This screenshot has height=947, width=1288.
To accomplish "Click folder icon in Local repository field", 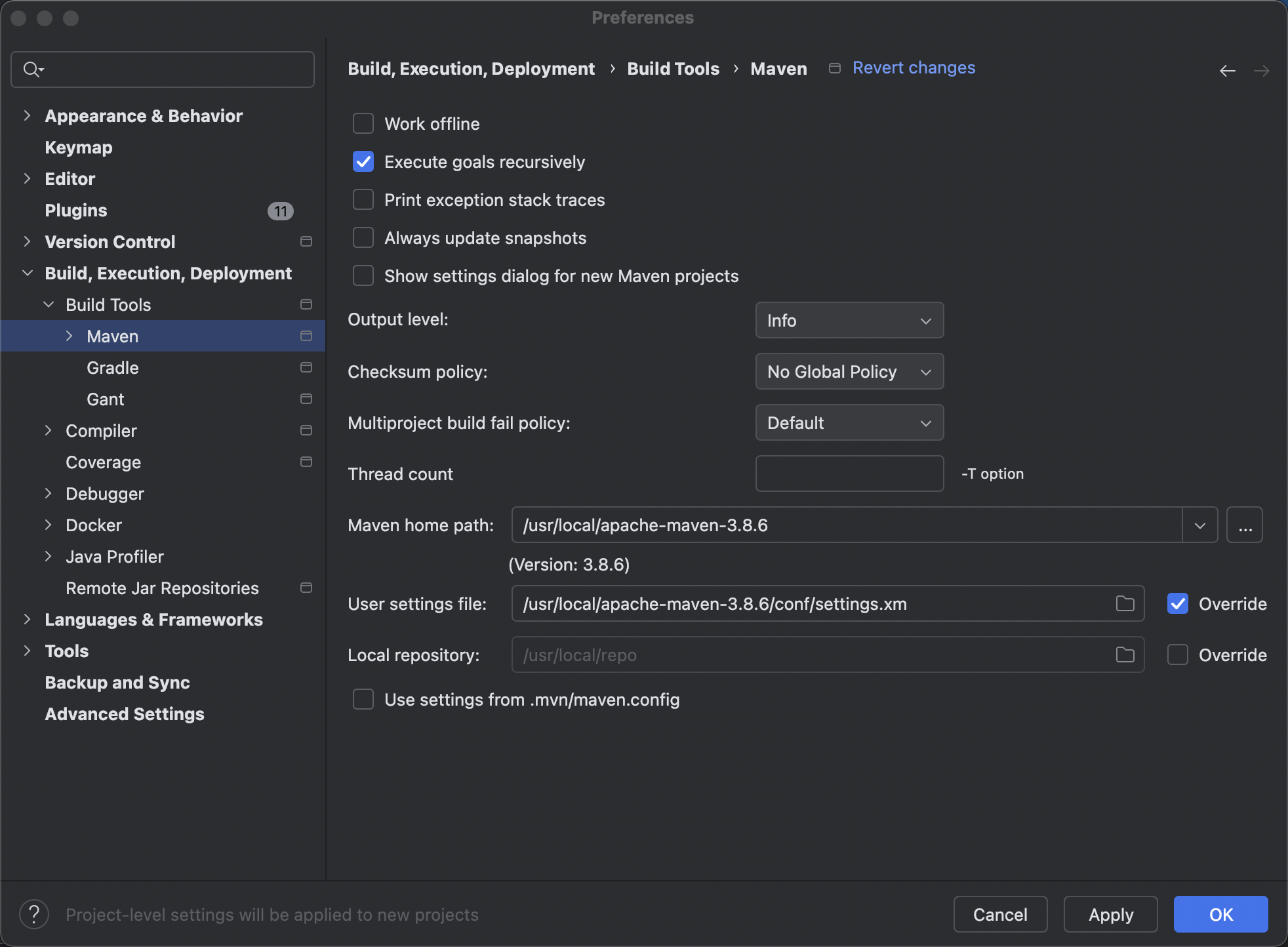I will (x=1125, y=655).
